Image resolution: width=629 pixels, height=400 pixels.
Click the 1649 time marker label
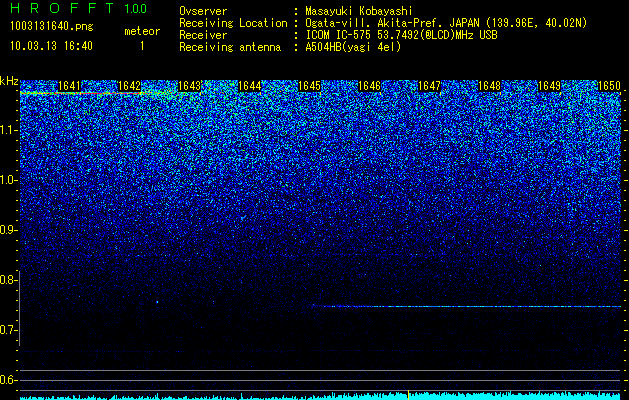[x=549, y=86]
